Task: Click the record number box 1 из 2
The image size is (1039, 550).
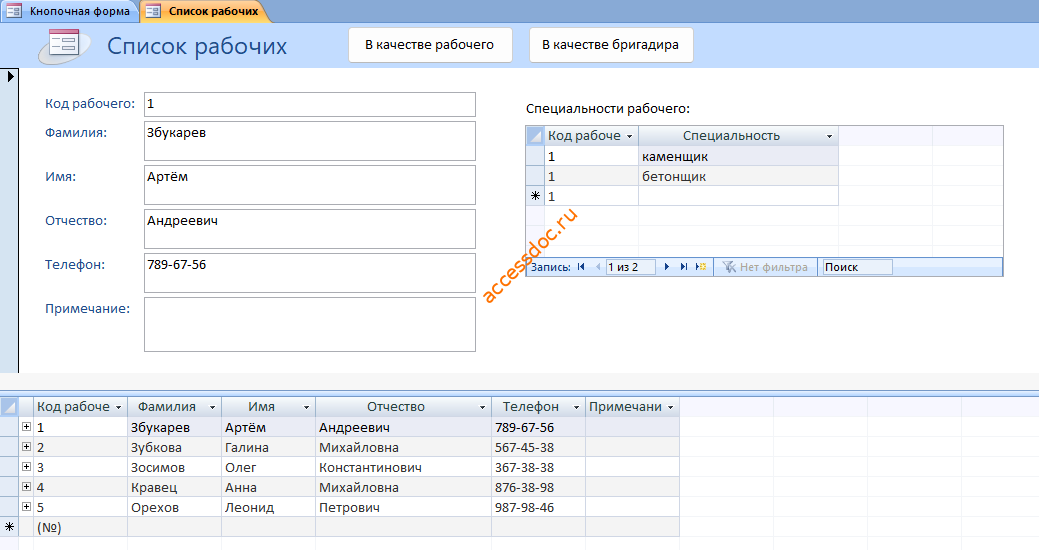Action: point(630,267)
